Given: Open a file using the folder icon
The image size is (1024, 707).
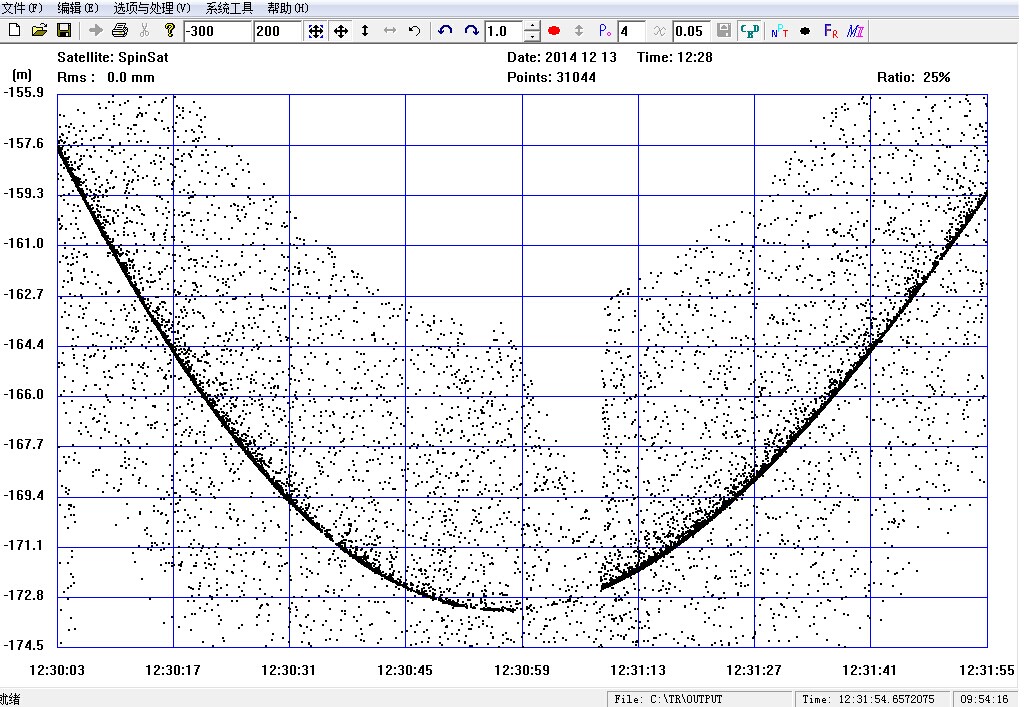Looking at the screenshot, I should coord(39,30).
